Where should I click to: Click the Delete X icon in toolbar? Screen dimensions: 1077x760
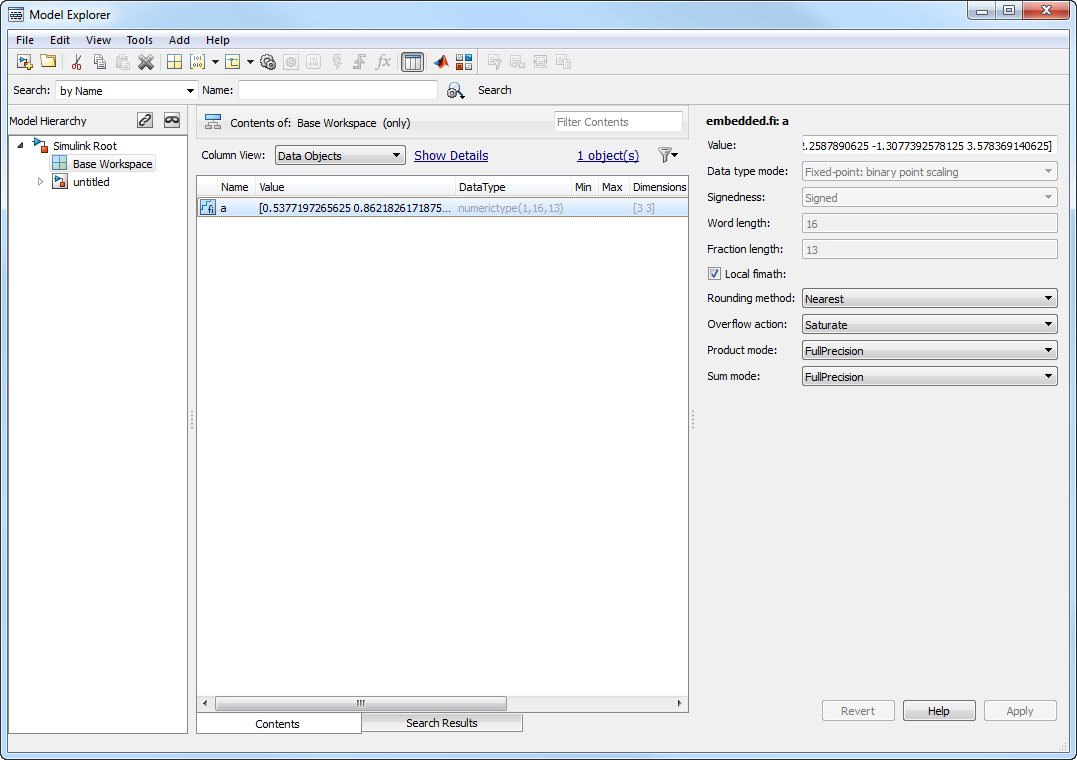pyautogui.click(x=146, y=62)
